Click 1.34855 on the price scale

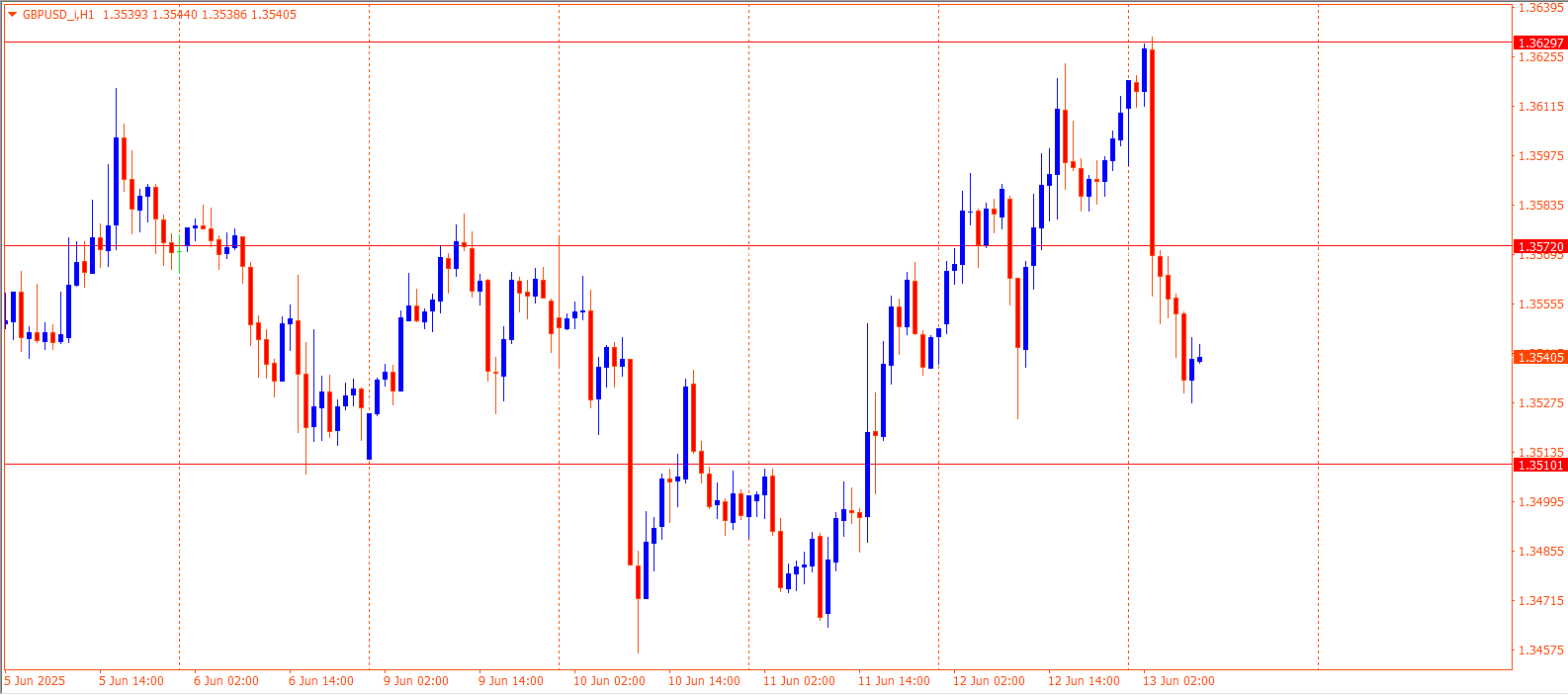tap(1540, 552)
